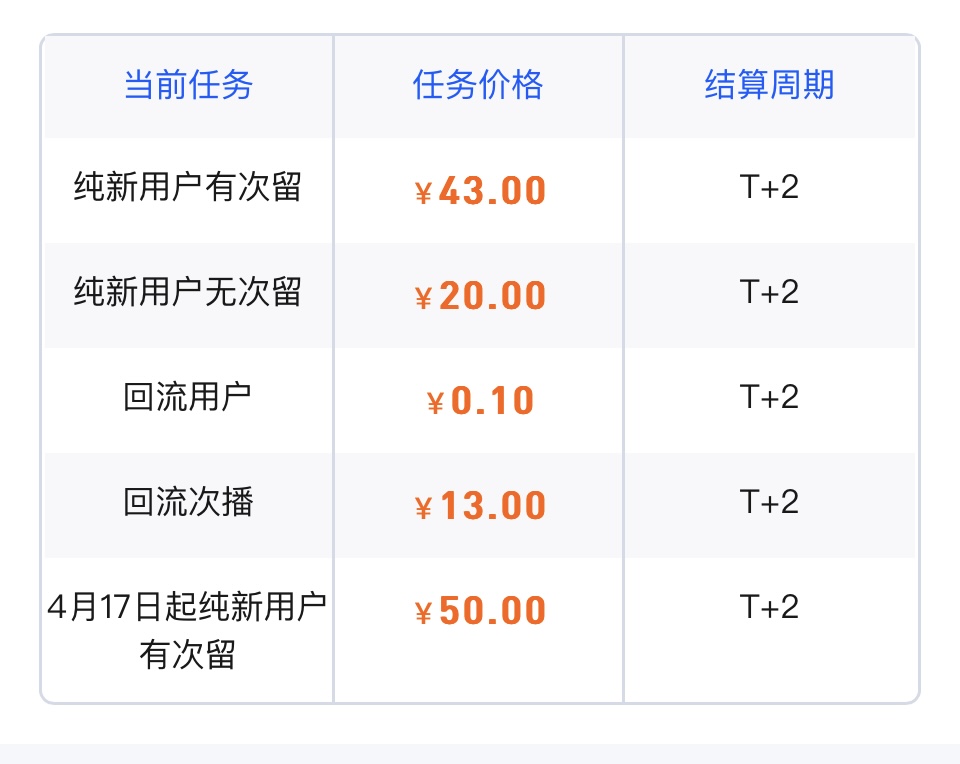Viewport: 960px width, 764px height.
Task: Click the yen symbol beside 0.10
Action: click(x=435, y=404)
